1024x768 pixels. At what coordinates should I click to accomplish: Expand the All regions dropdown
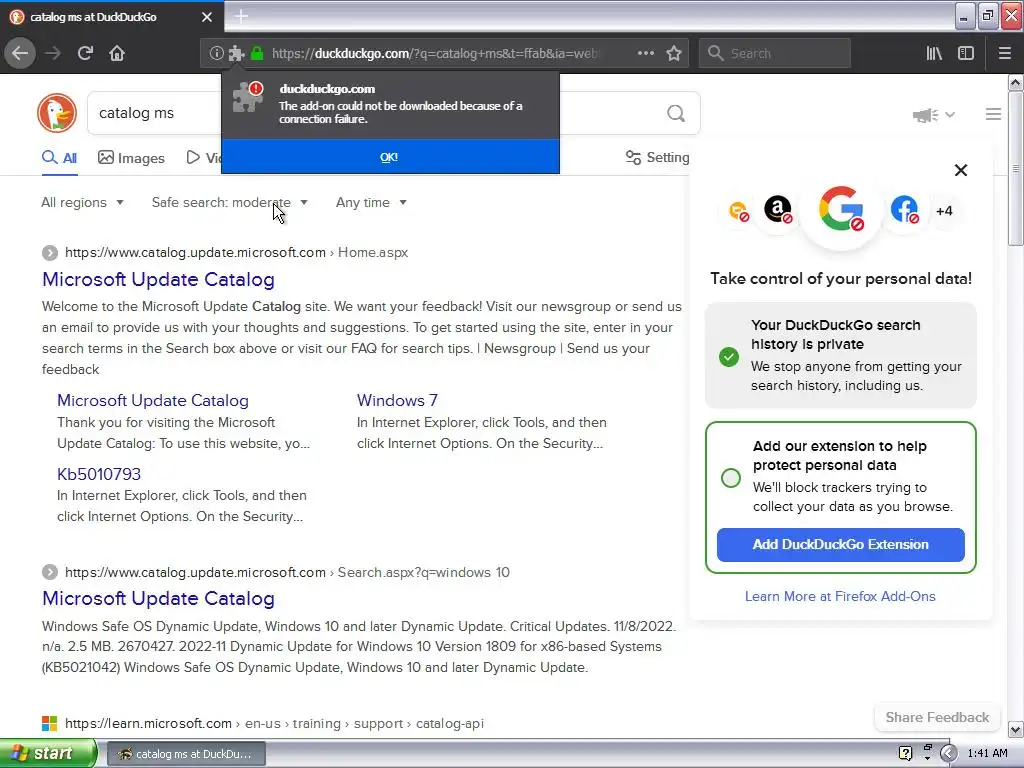(82, 202)
